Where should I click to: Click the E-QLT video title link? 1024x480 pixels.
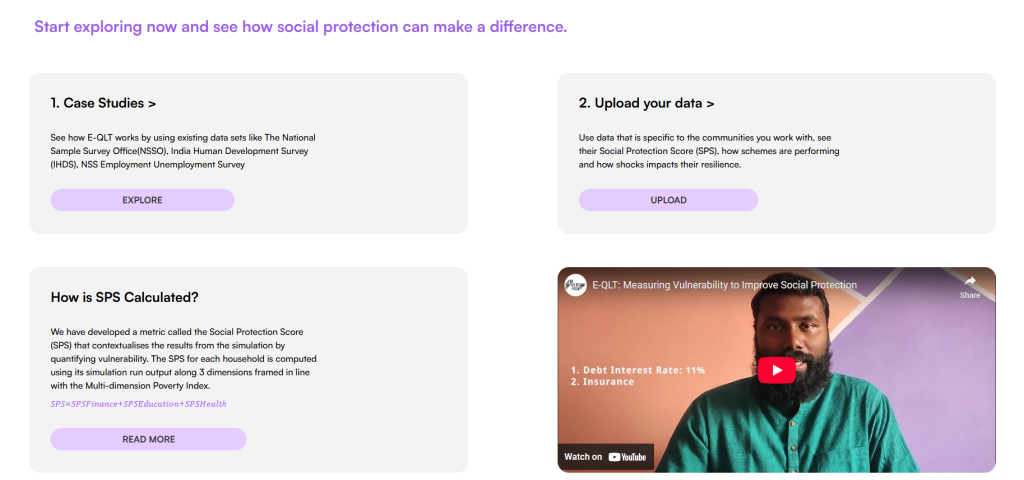[x=724, y=285]
